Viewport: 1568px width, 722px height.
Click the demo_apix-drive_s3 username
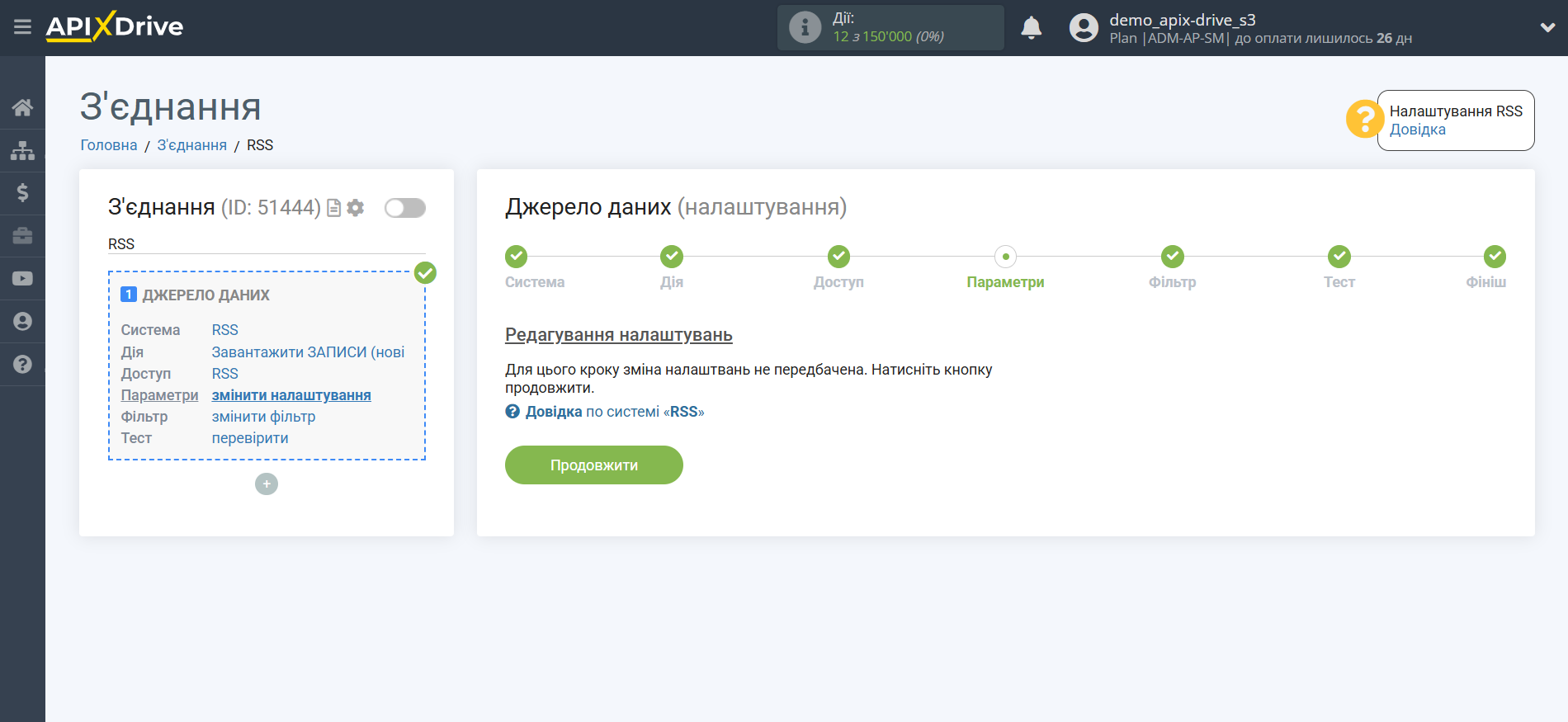point(1182,20)
